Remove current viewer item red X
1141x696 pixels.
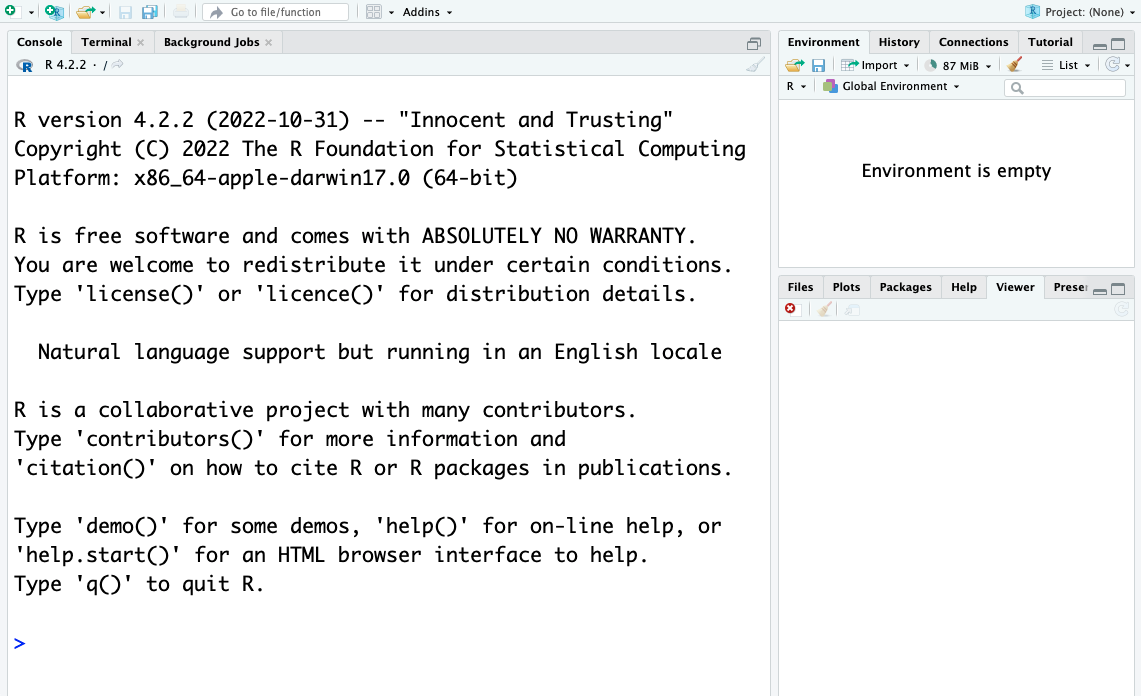click(791, 310)
